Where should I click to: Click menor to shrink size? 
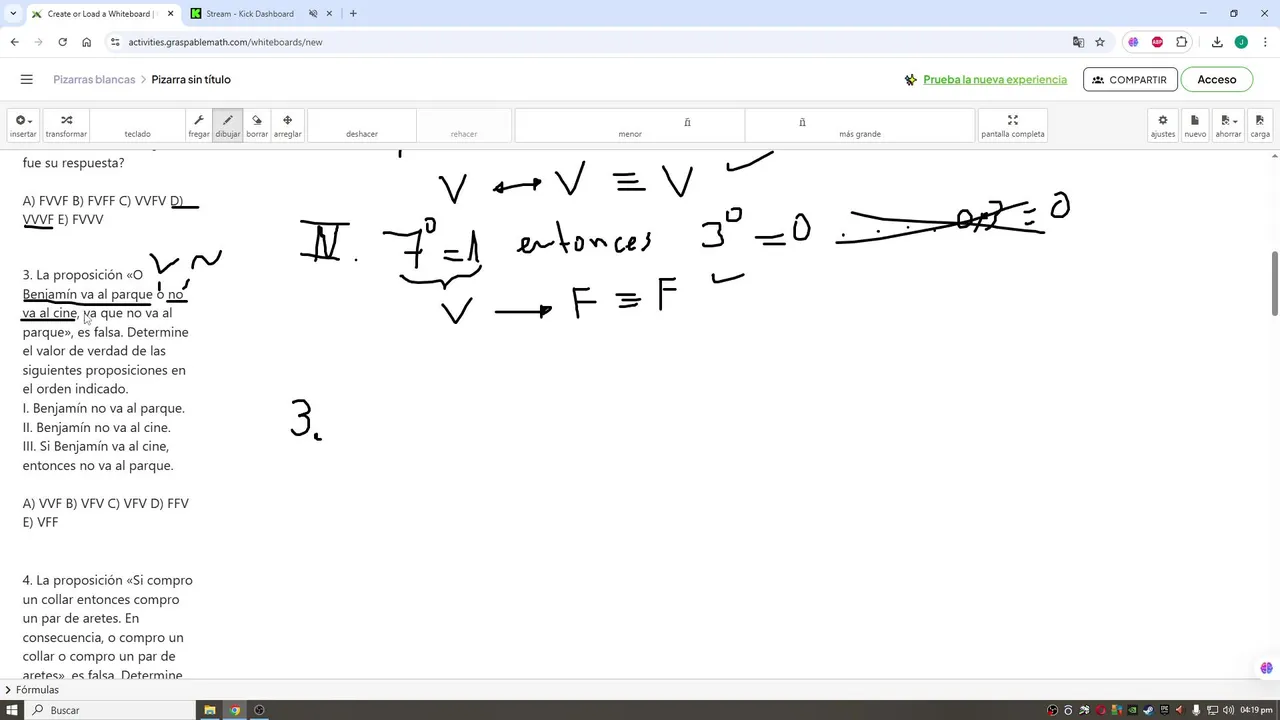click(630, 126)
